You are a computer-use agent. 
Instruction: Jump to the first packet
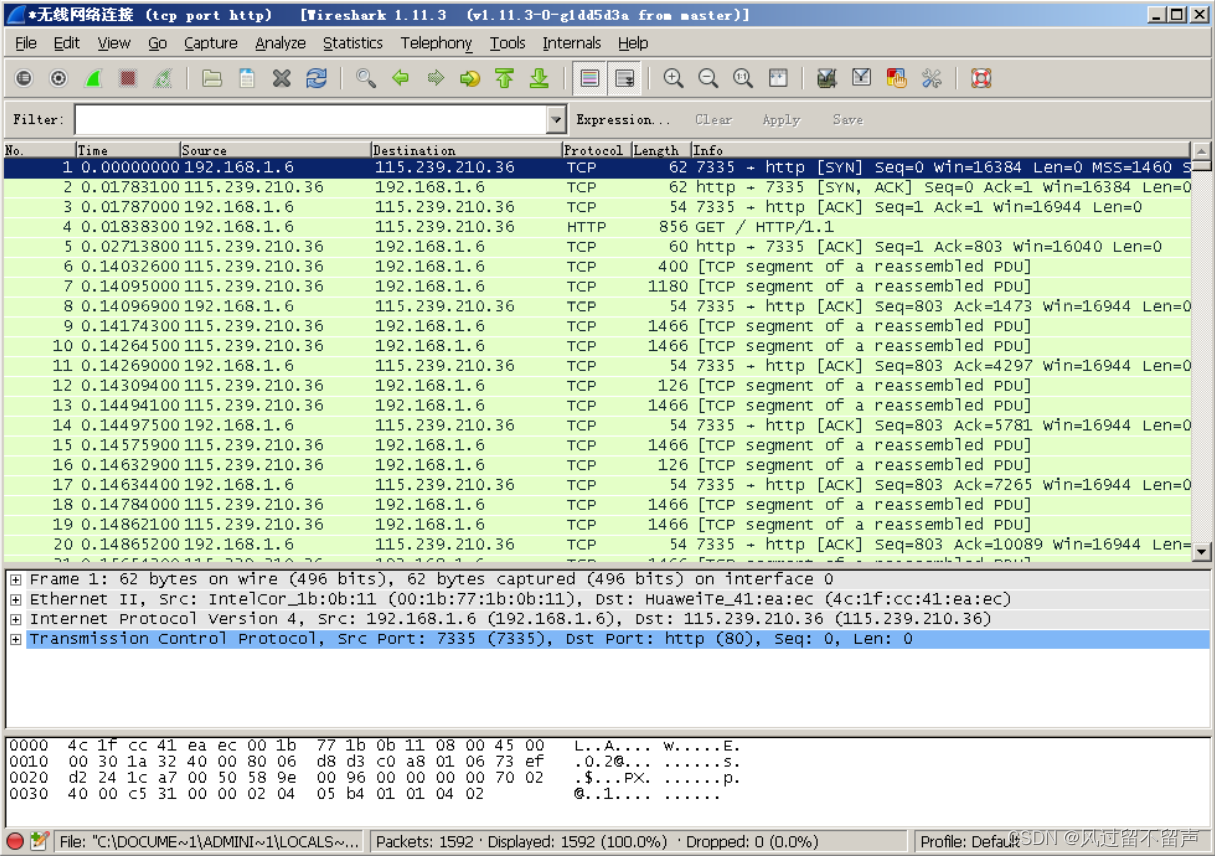click(x=504, y=78)
